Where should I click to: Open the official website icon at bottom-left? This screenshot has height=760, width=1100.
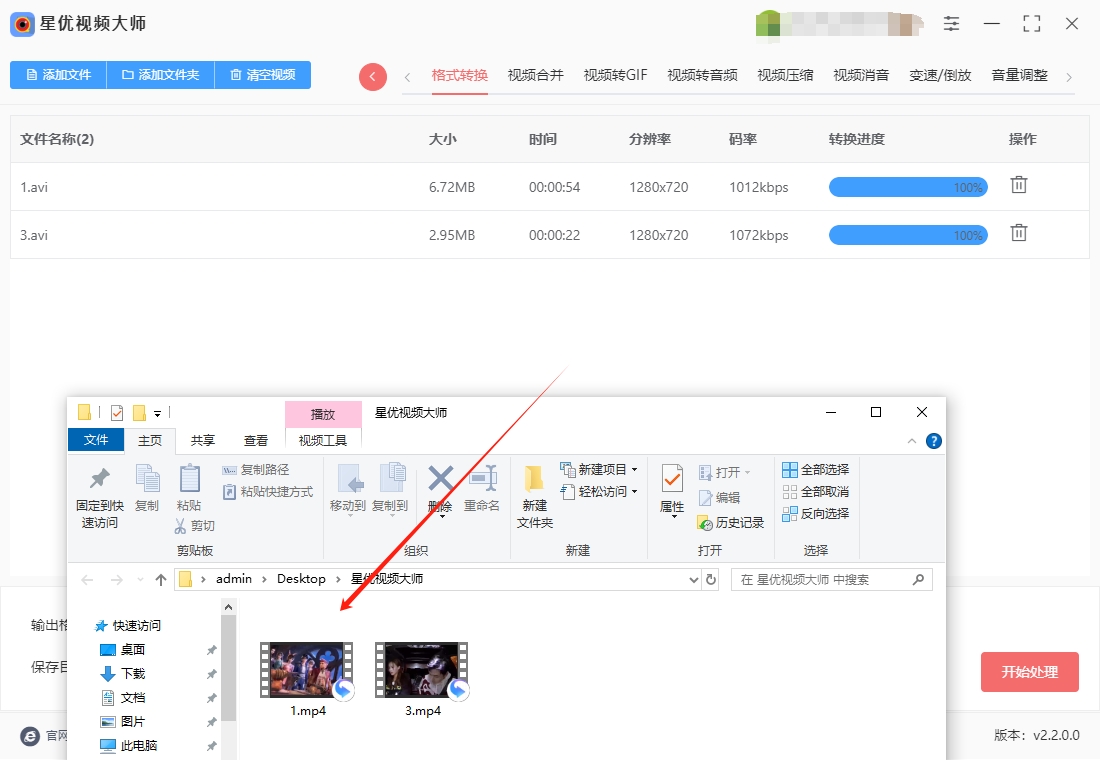[29, 735]
